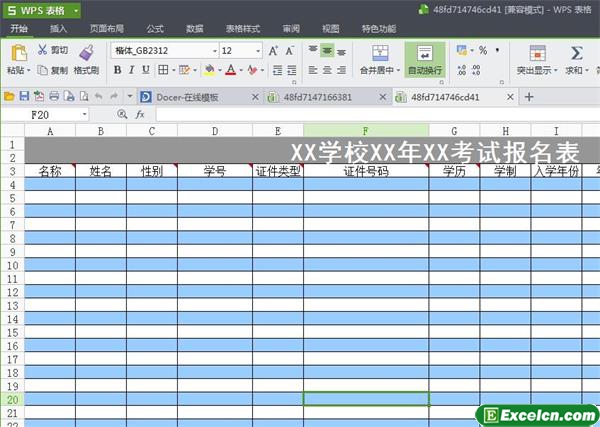This screenshot has height=427, width=600.
Task: Toggle Underline formatting
Action: (146, 70)
